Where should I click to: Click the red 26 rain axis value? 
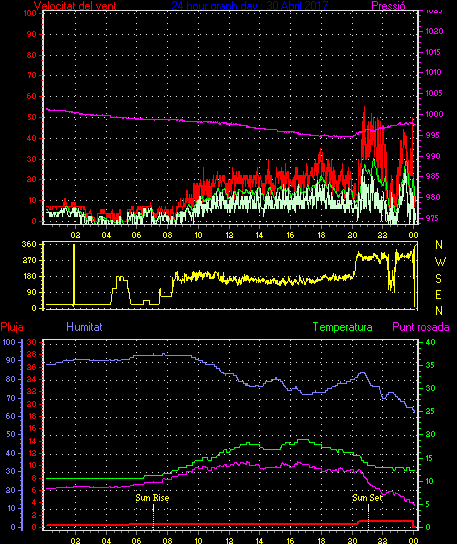tap(32, 367)
